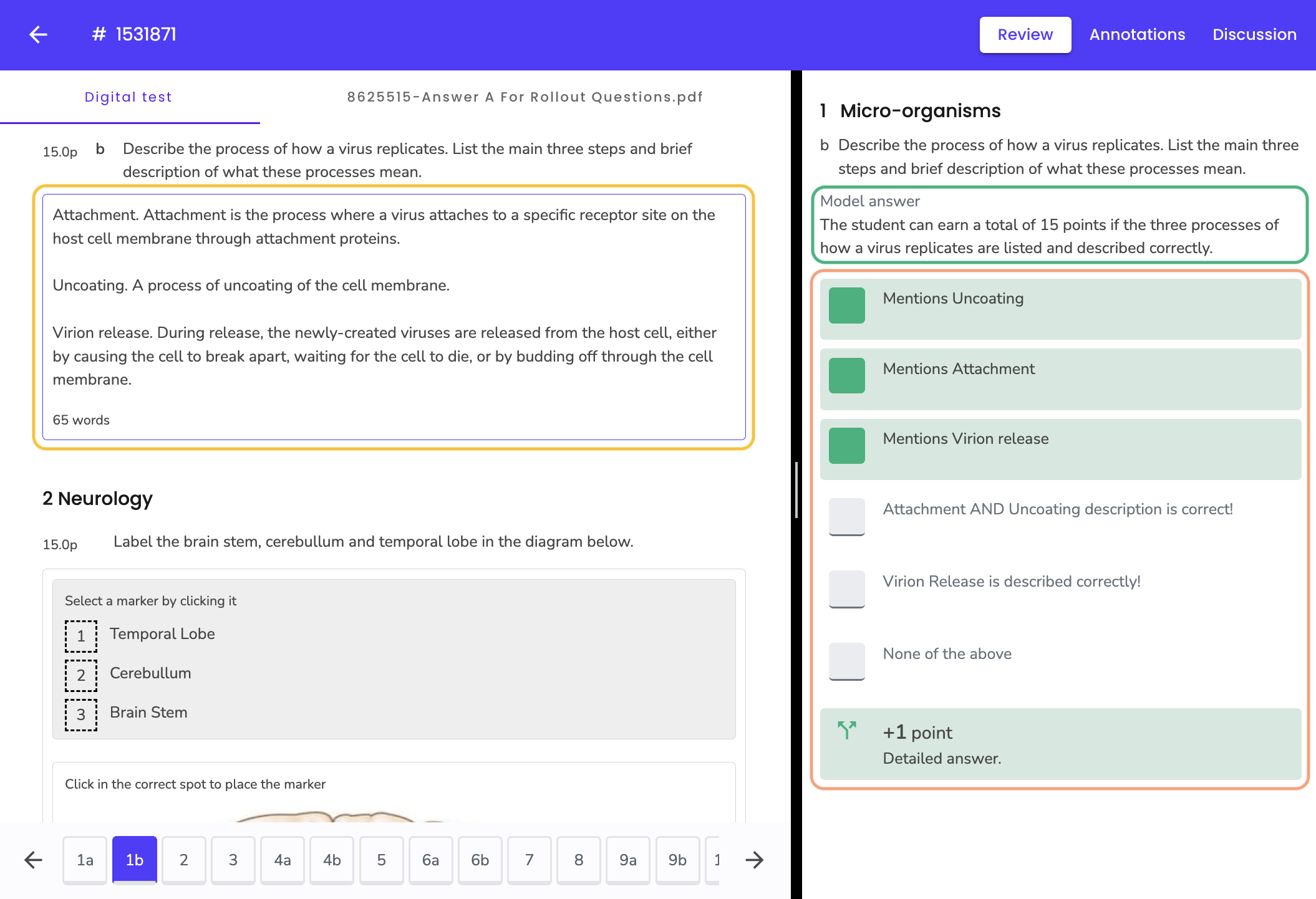
Task: Navigate to question 9a
Action: tap(628, 860)
